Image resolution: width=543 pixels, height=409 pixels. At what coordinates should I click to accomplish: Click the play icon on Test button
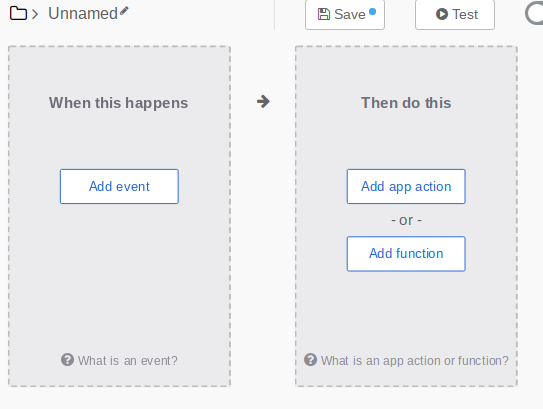442,14
